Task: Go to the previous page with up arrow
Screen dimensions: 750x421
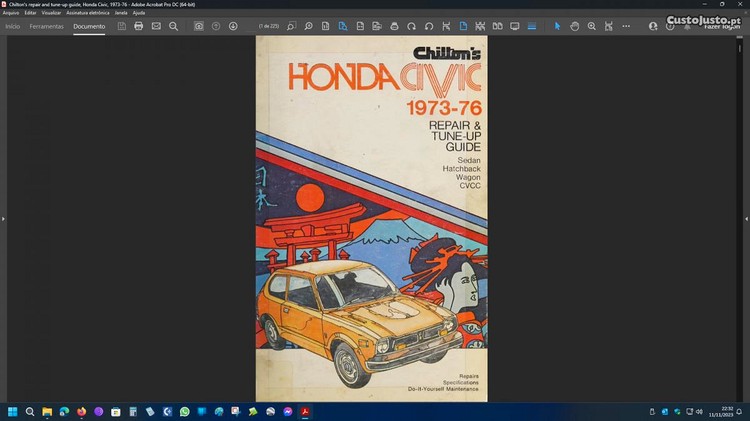Action: 216,26
